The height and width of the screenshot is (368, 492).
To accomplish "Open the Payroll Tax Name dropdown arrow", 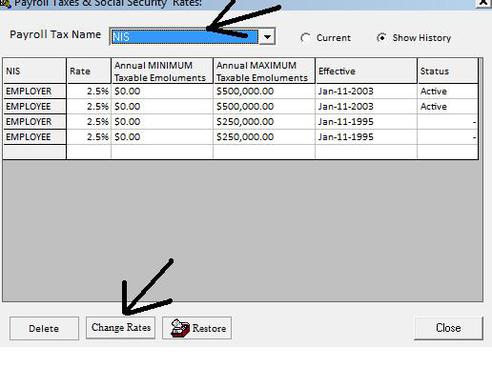I will tap(267, 37).
